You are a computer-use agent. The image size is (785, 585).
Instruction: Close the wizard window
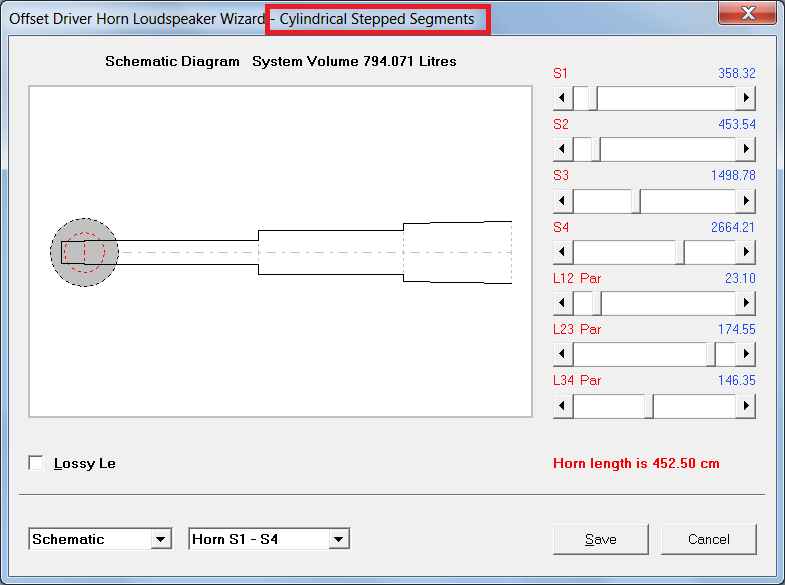point(748,12)
